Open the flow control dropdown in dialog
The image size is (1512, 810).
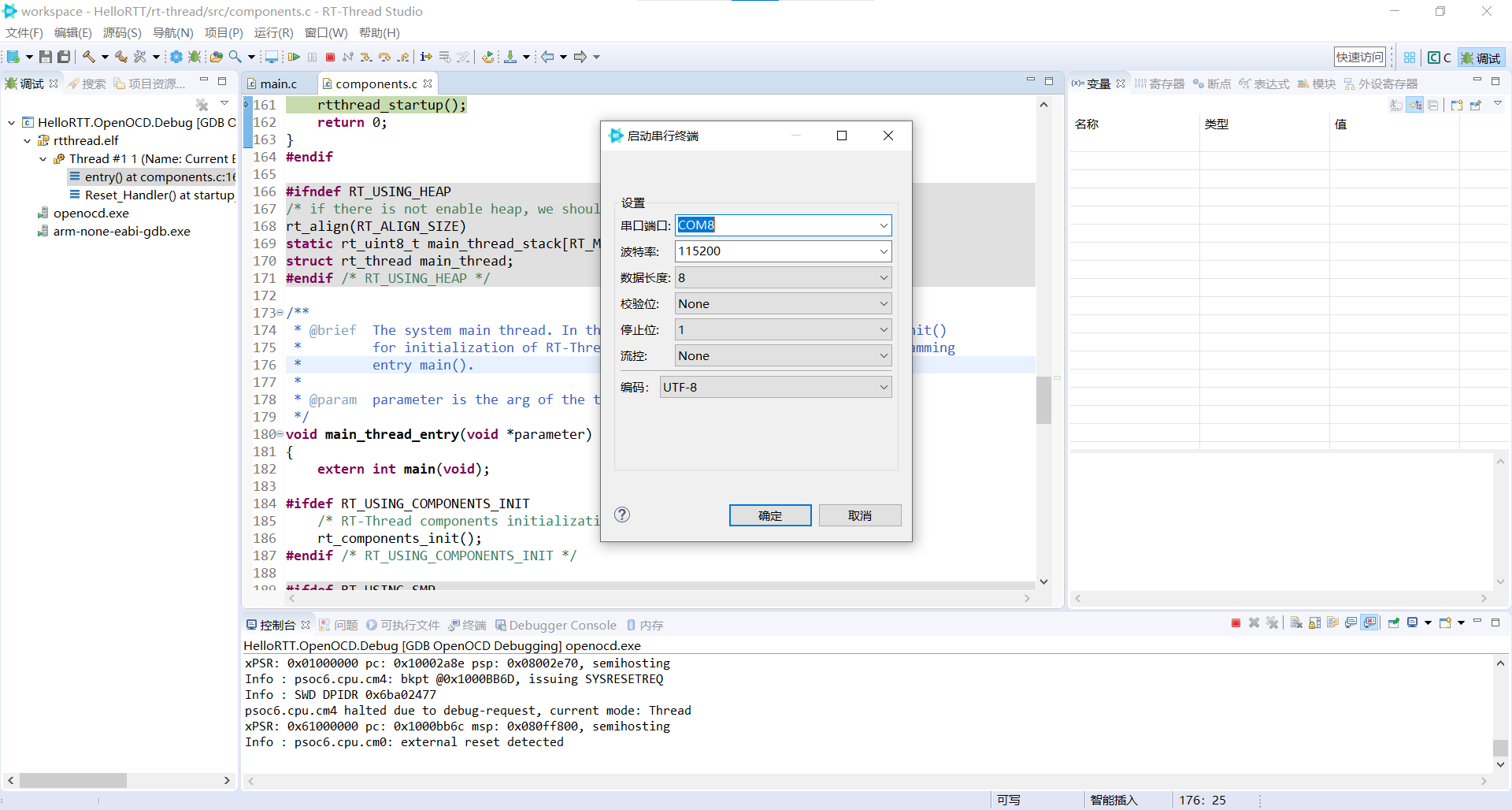pos(784,355)
